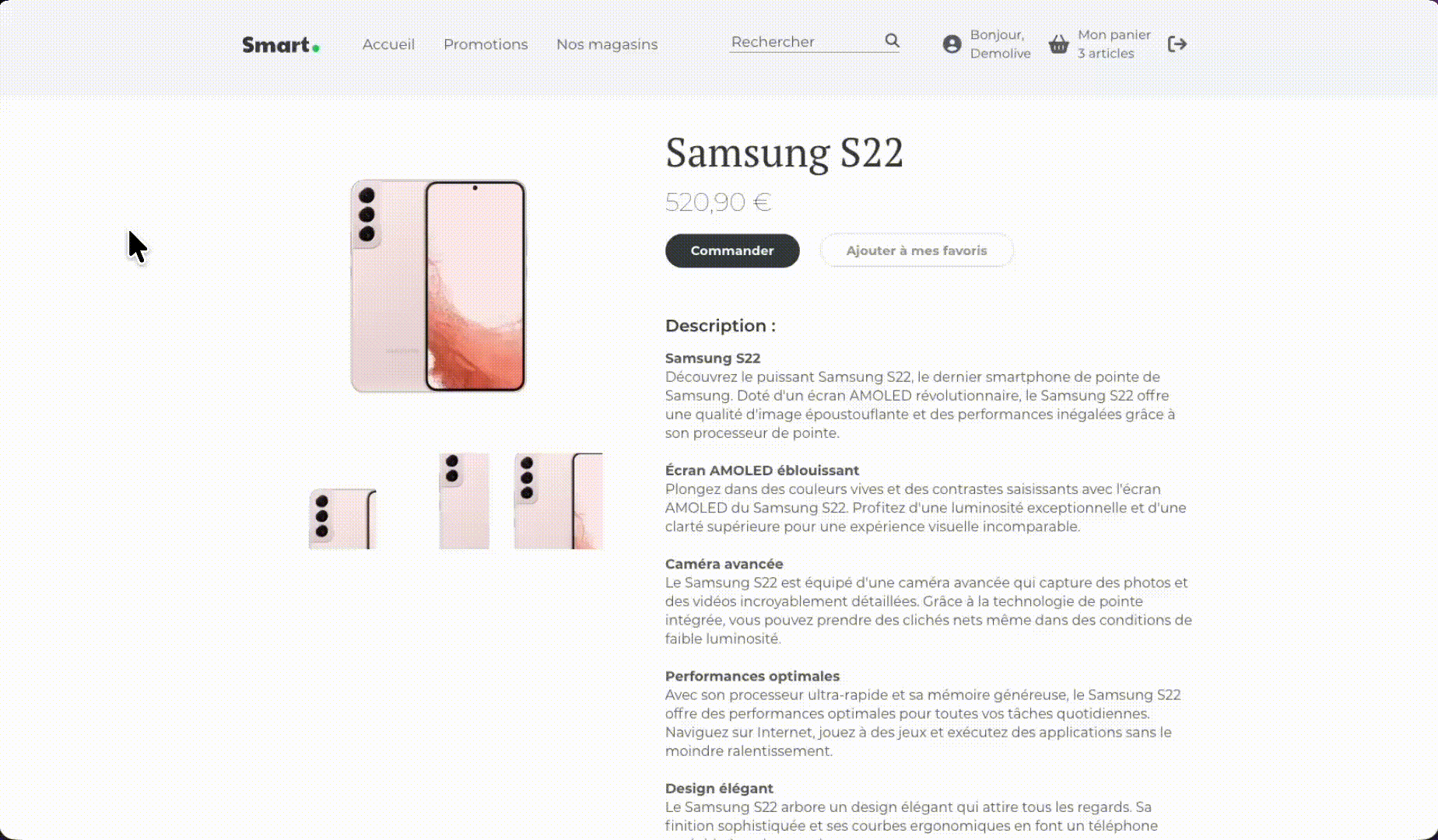1438x840 pixels.
Task: Open the shopping basket icon
Action: click(1058, 44)
